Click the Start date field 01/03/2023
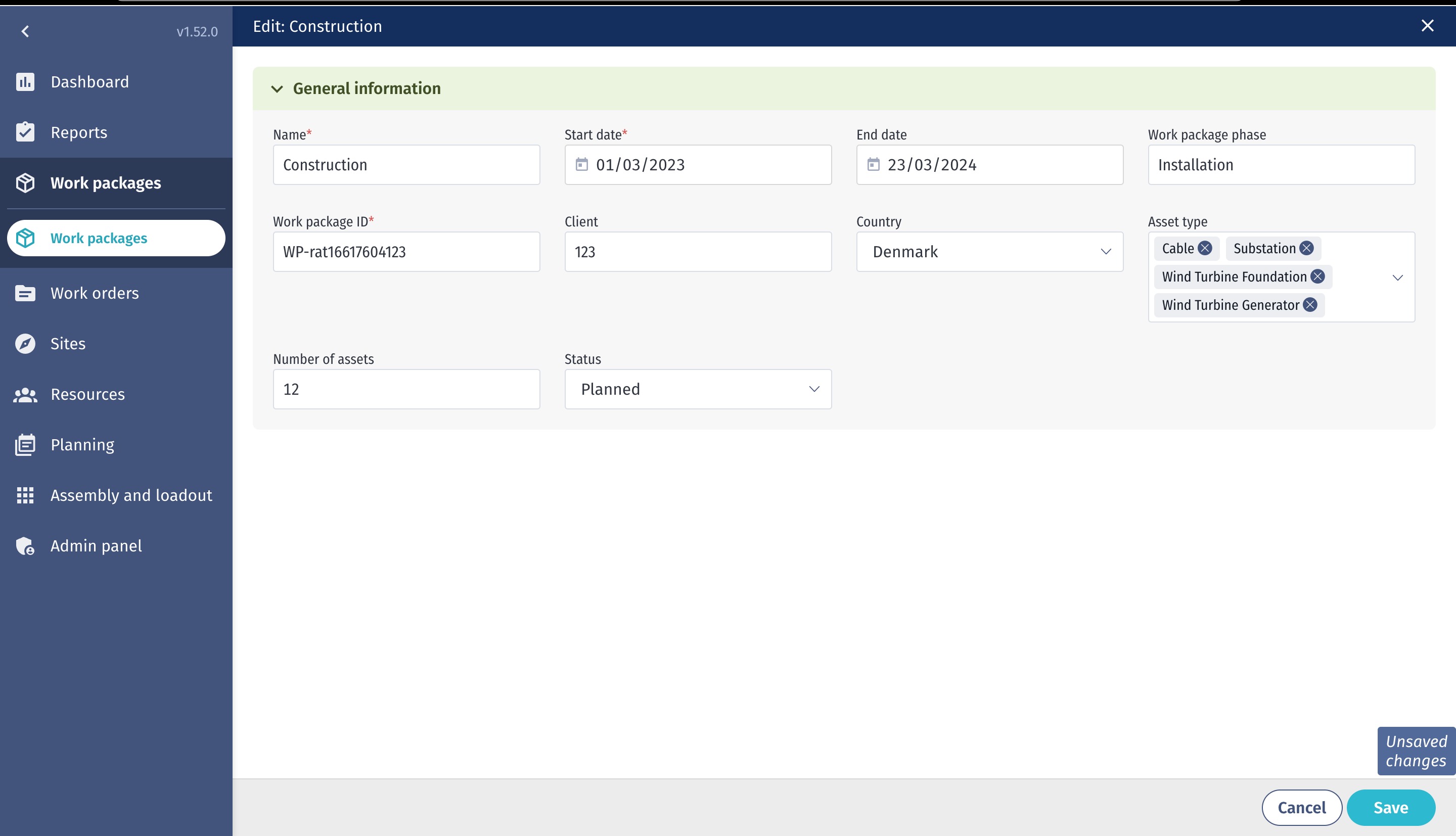This screenshot has width=1456, height=836. click(698, 164)
